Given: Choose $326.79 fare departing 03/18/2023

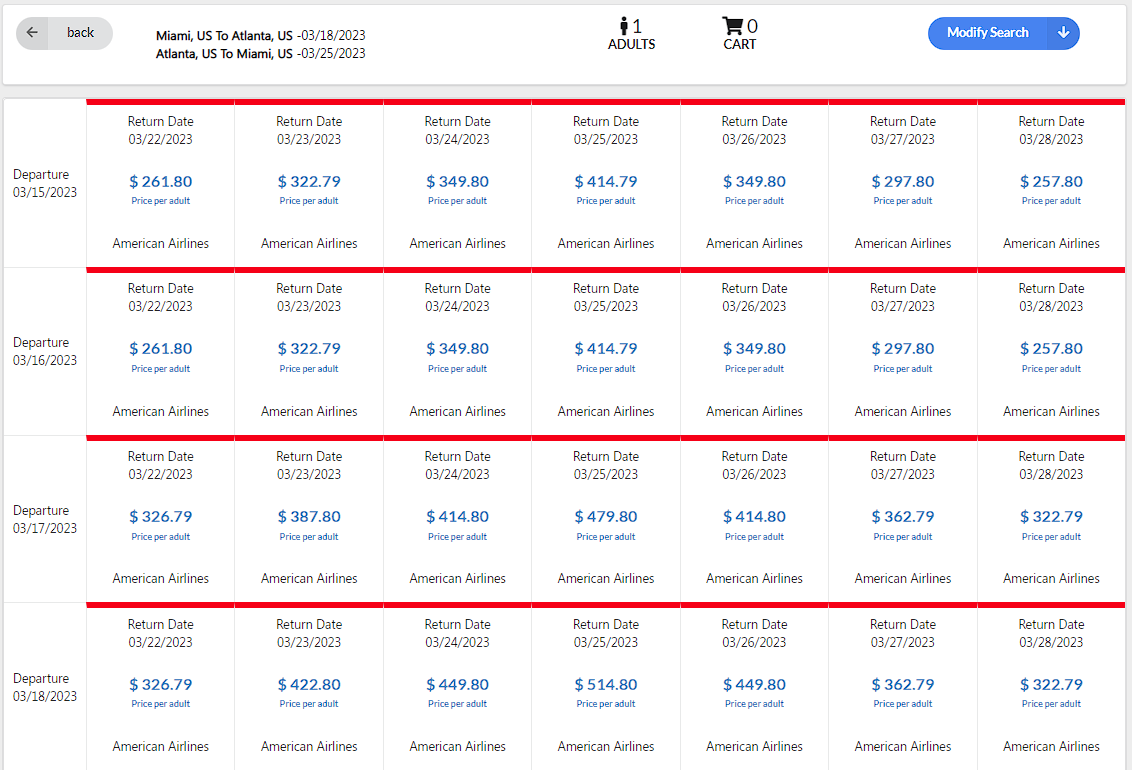Looking at the screenshot, I should click(x=160, y=685).
